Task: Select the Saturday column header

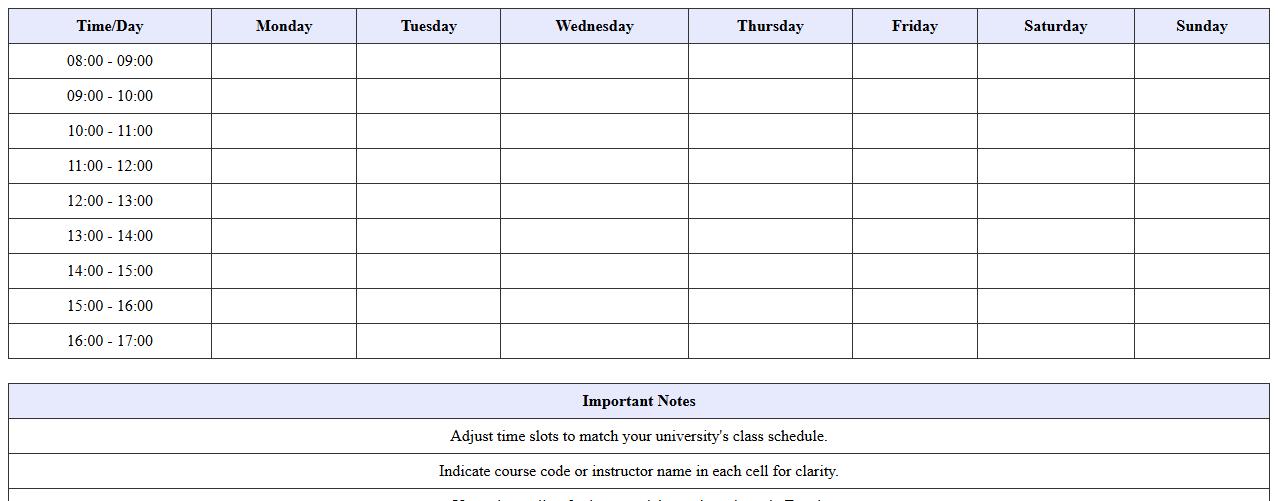Action: (x=1055, y=26)
